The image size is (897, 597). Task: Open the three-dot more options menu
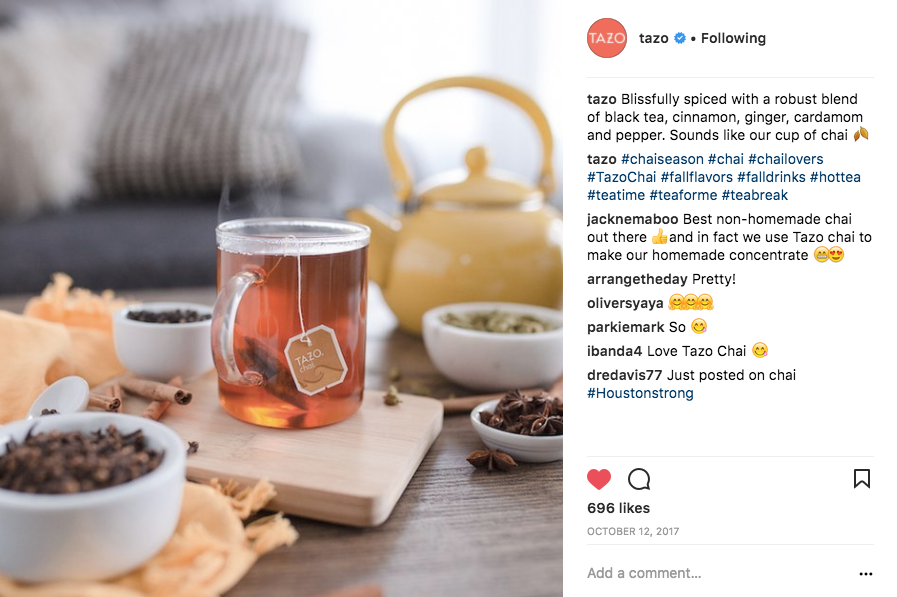[866, 574]
